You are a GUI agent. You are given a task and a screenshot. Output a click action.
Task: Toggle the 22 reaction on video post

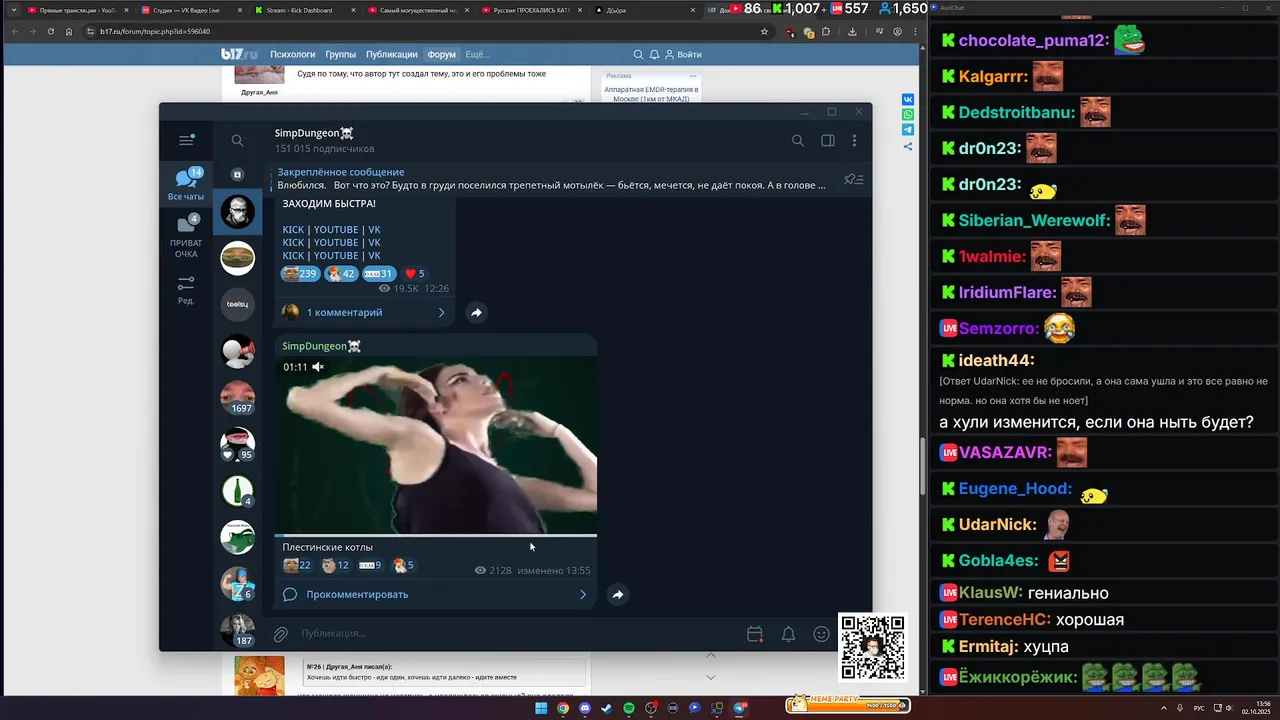coord(297,565)
